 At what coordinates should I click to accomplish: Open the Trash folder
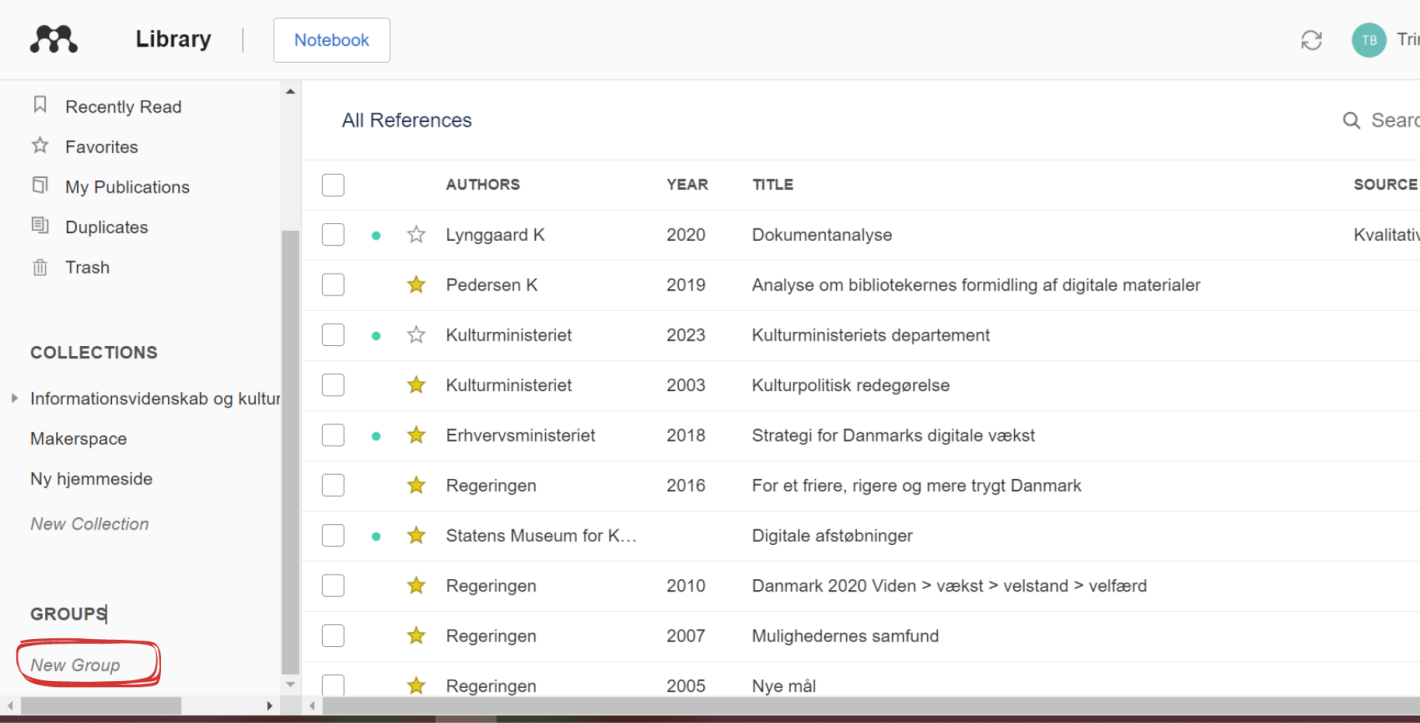(x=87, y=267)
